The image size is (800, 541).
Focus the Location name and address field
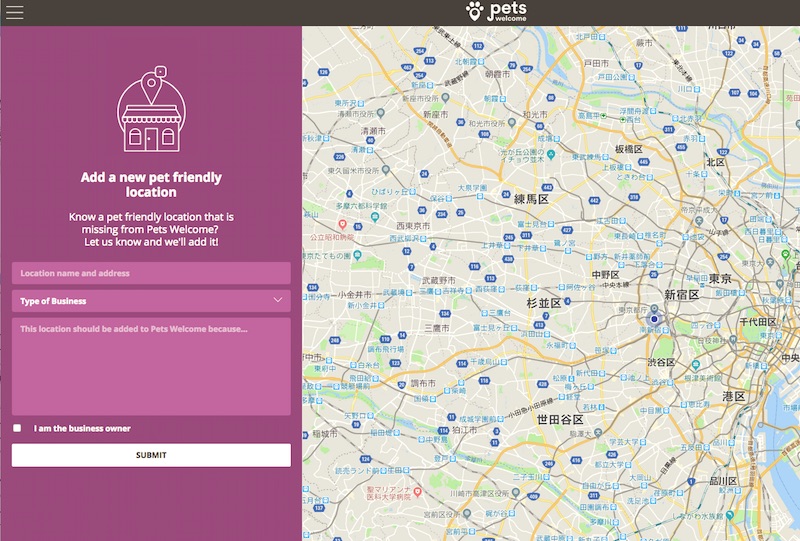coord(151,273)
